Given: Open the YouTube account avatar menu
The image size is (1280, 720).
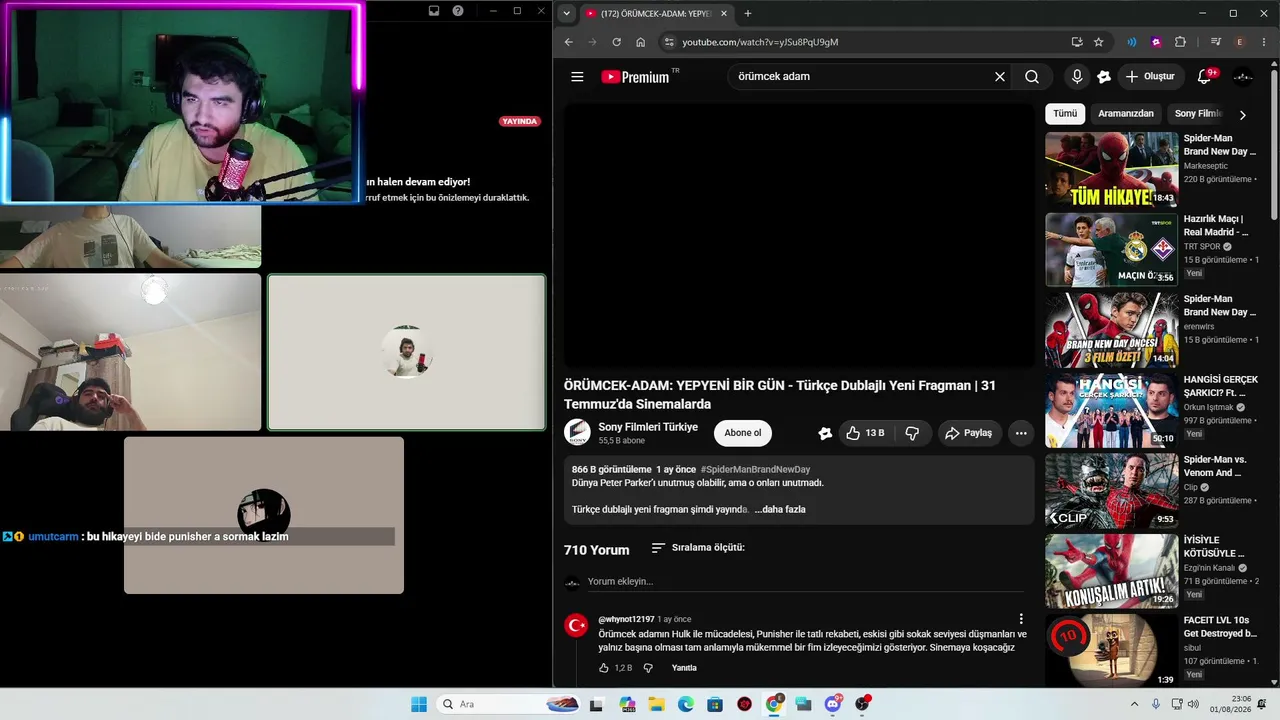Looking at the screenshot, I should pyautogui.click(x=1243, y=77).
